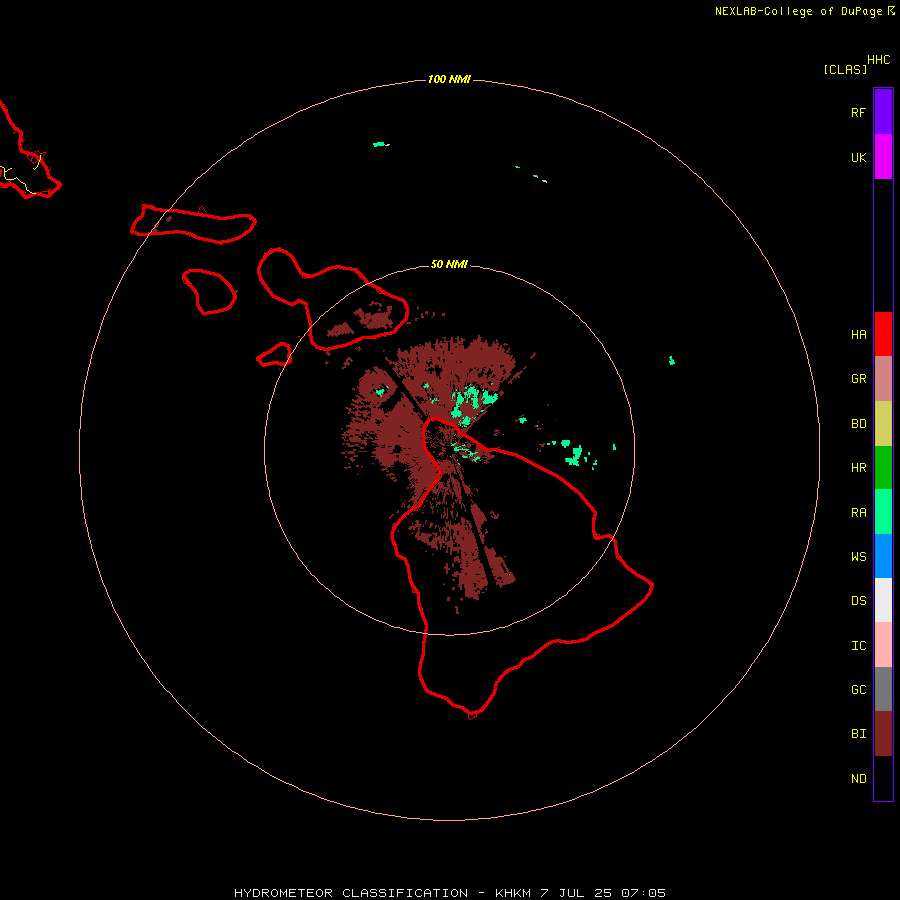Click the WS blue legend swatch
Screen dimensions: 900x900
pyautogui.click(x=883, y=556)
